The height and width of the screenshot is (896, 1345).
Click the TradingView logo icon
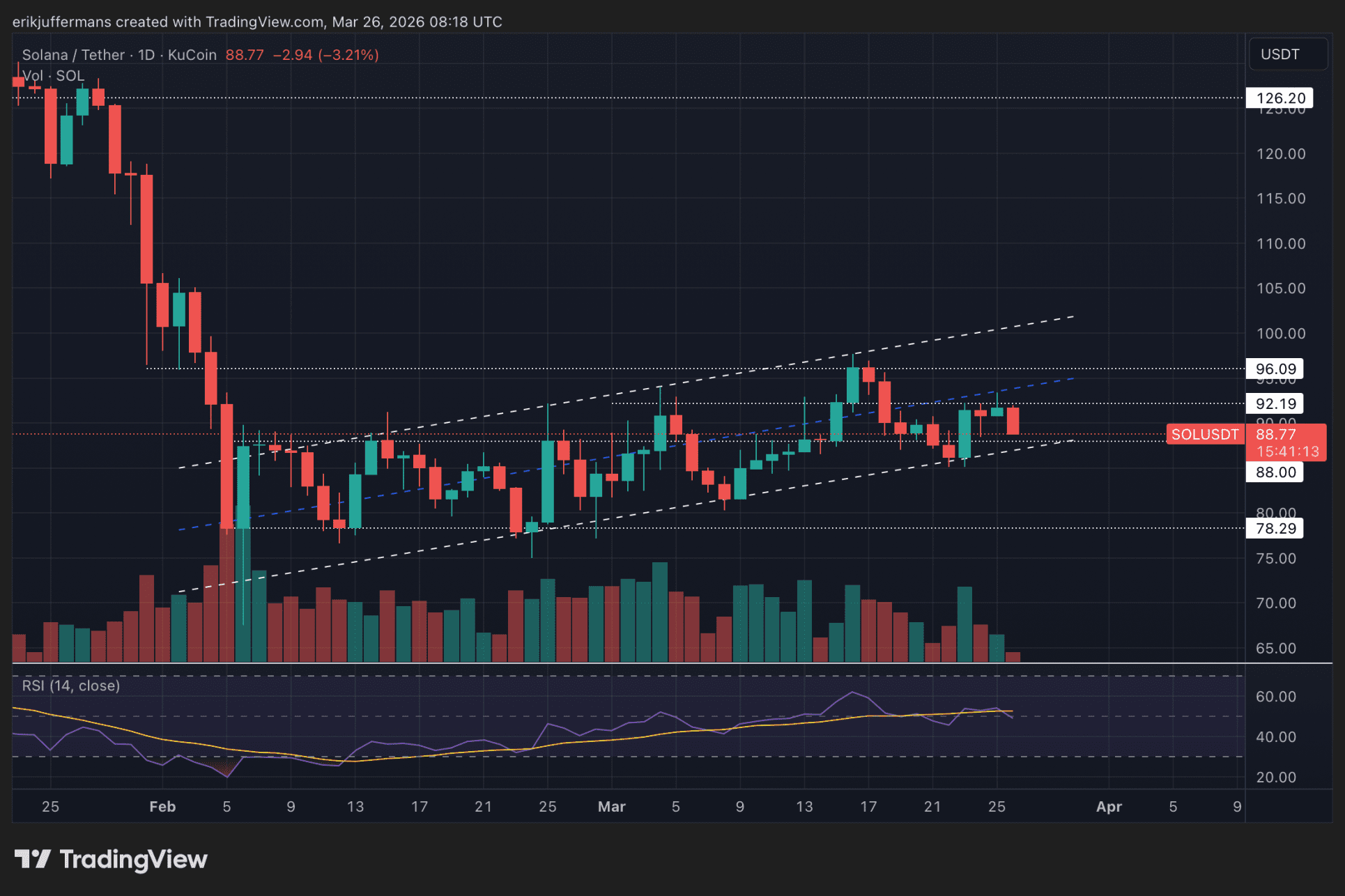pyautogui.click(x=32, y=859)
